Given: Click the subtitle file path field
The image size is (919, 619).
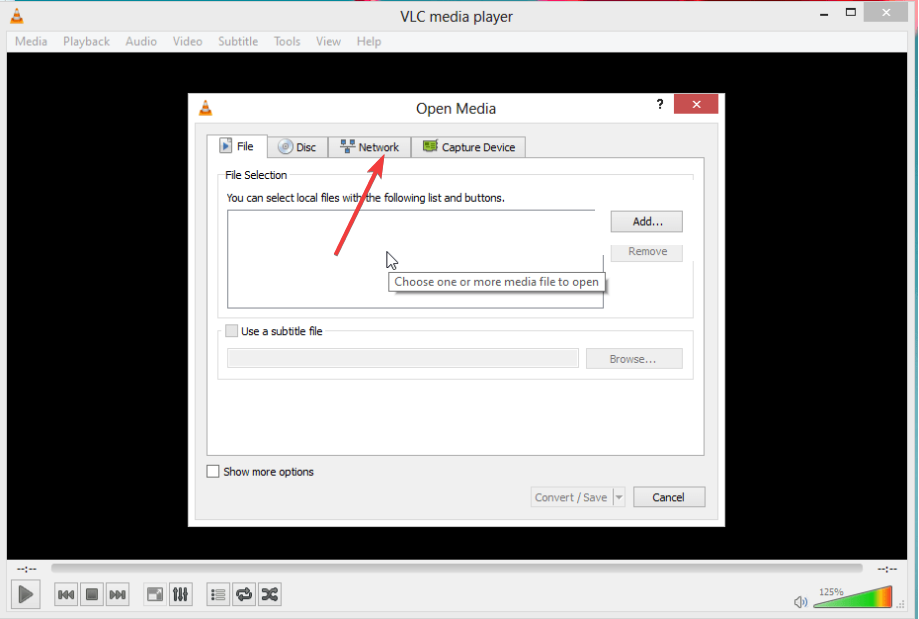Looking at the screenshot, I should (403, 359).
